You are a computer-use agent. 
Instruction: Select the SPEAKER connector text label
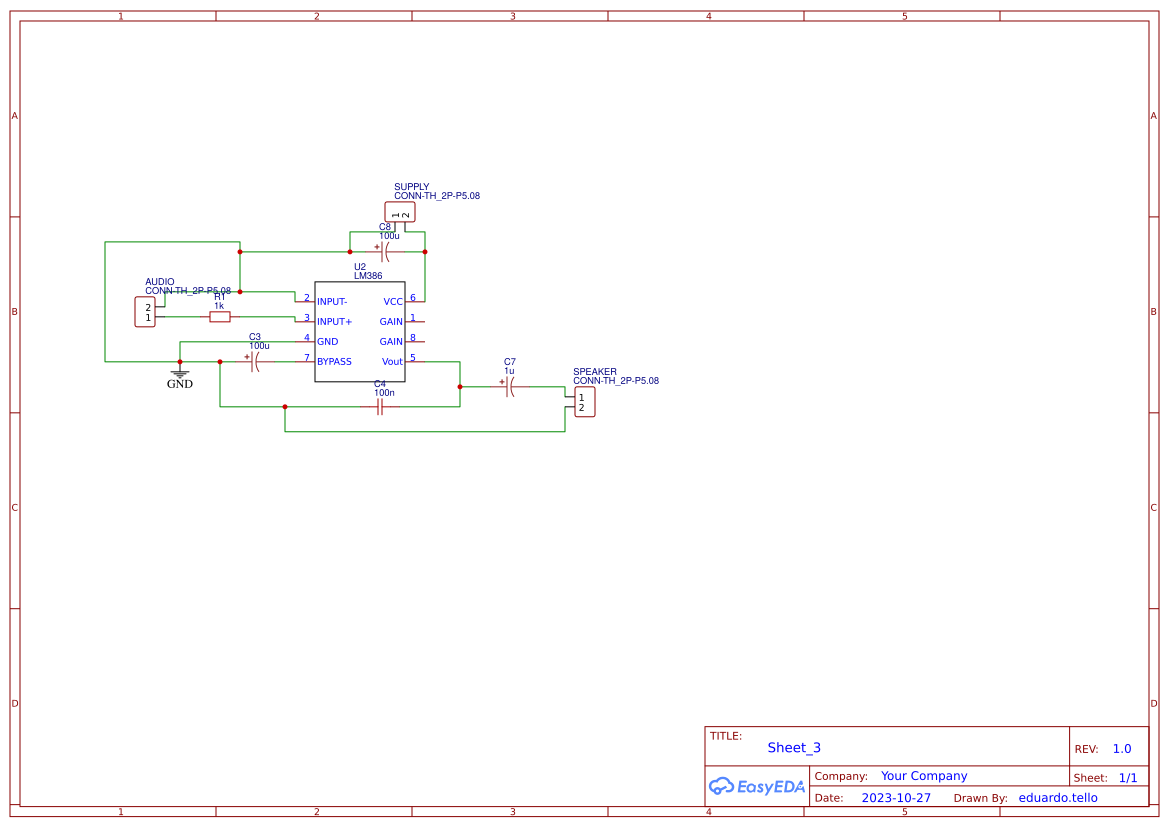(595, 372)
